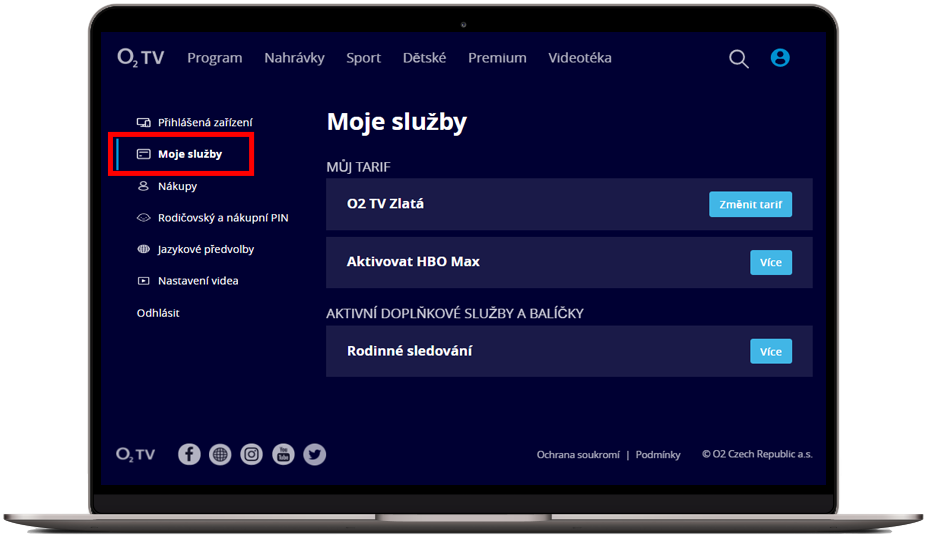The height and width of the screenshot is (537, 927).
Task: Click the Odhlásit link
Action: [x=158, y=313]
